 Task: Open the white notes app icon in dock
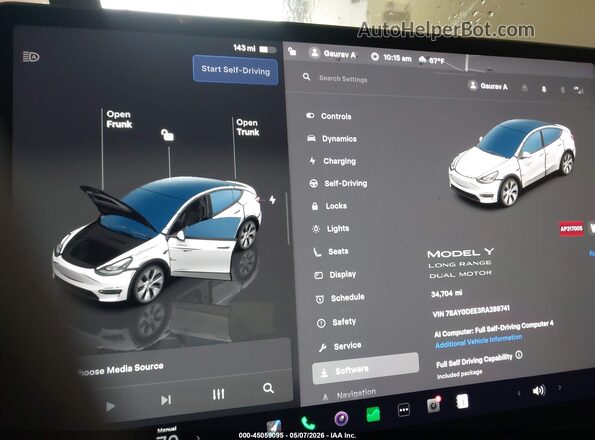(462, 401)
